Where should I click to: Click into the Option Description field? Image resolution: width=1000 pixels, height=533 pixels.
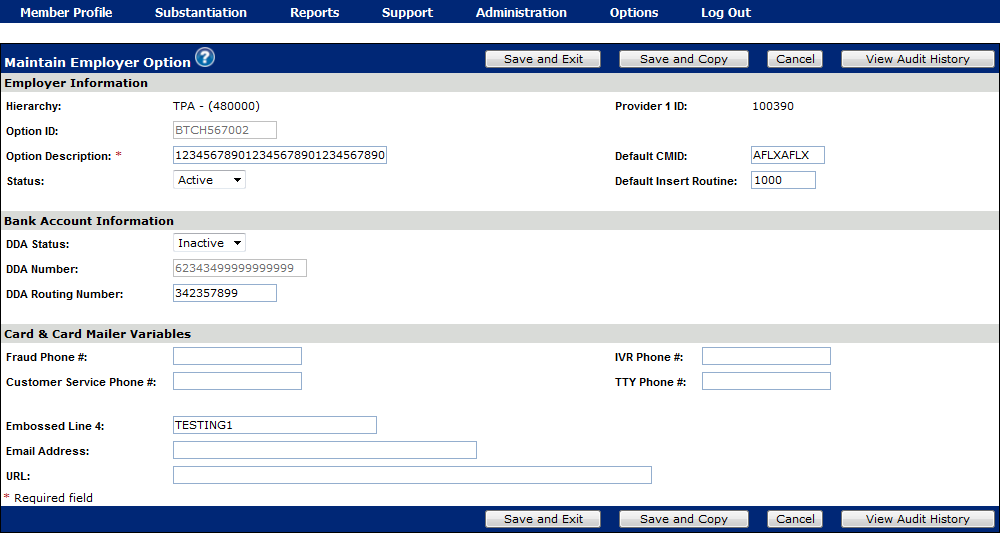(x=280, y=155)
